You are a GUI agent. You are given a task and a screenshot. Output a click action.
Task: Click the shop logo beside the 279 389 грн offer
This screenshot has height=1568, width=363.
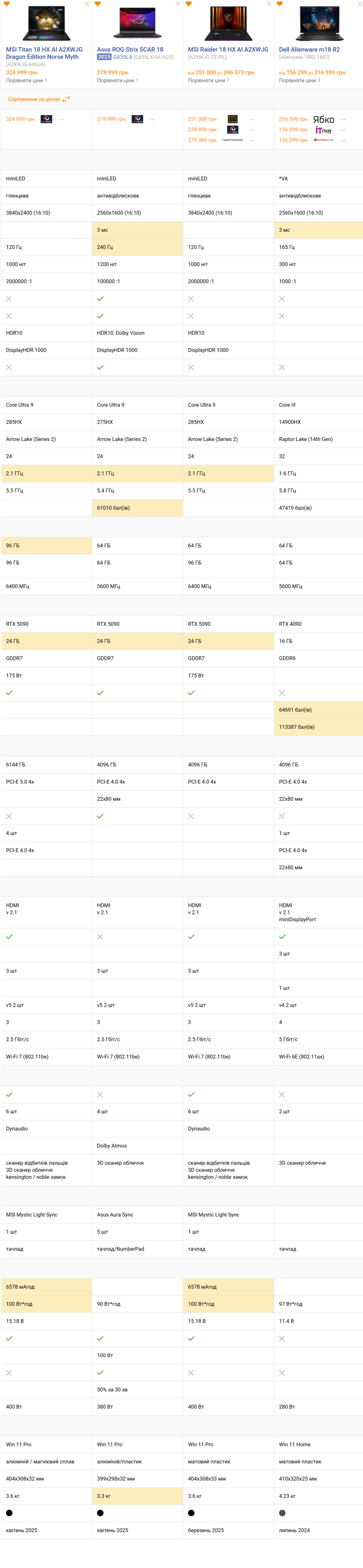[233, 140]
